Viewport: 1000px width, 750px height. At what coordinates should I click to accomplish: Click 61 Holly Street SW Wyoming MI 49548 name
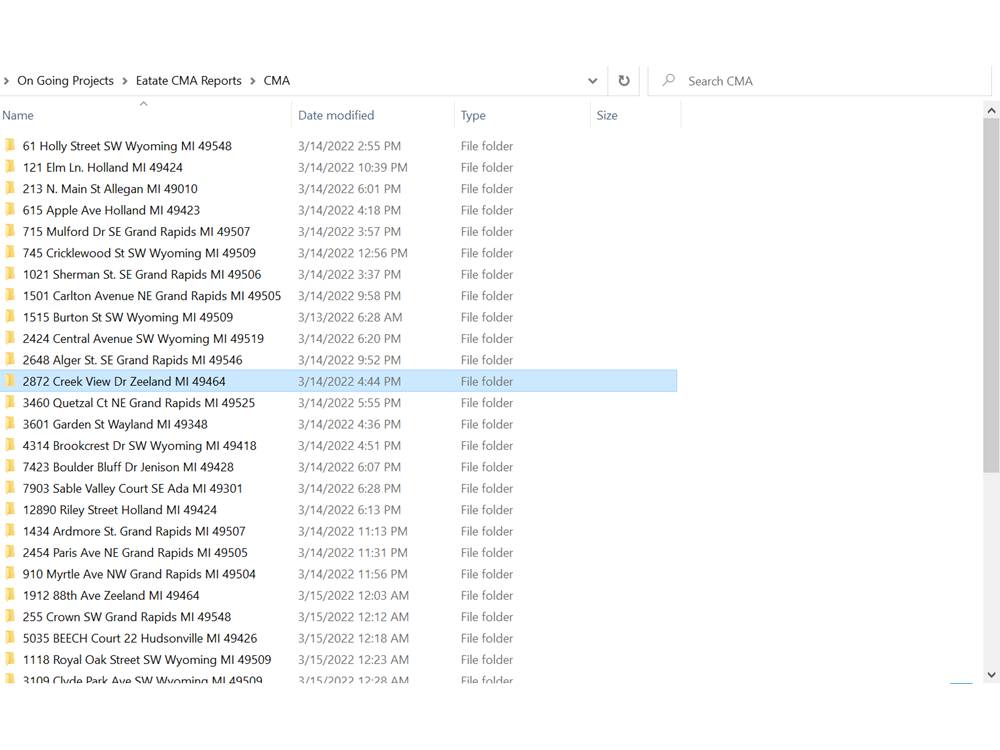tap(127, 146)
